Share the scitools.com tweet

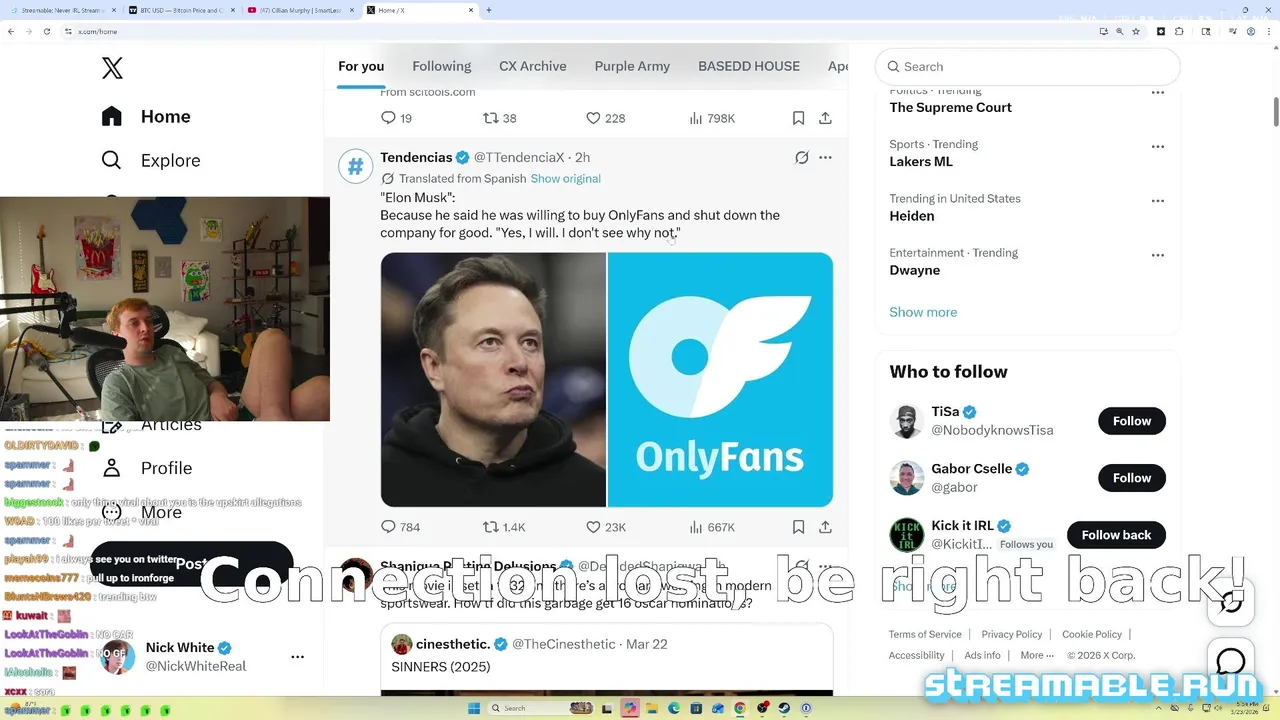(x=825, y=118)
